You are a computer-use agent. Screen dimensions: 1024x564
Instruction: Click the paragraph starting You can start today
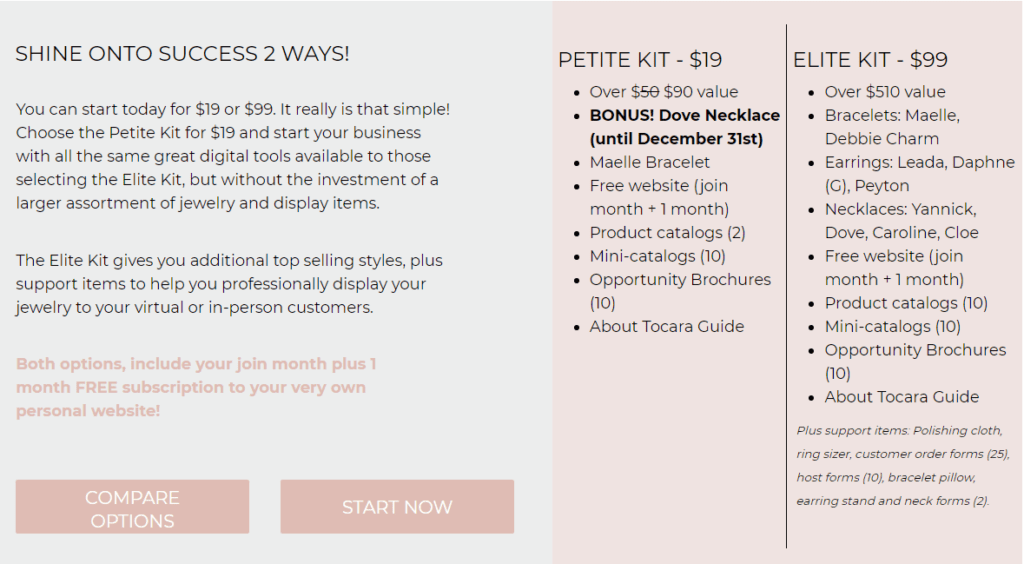click(233, 156)
